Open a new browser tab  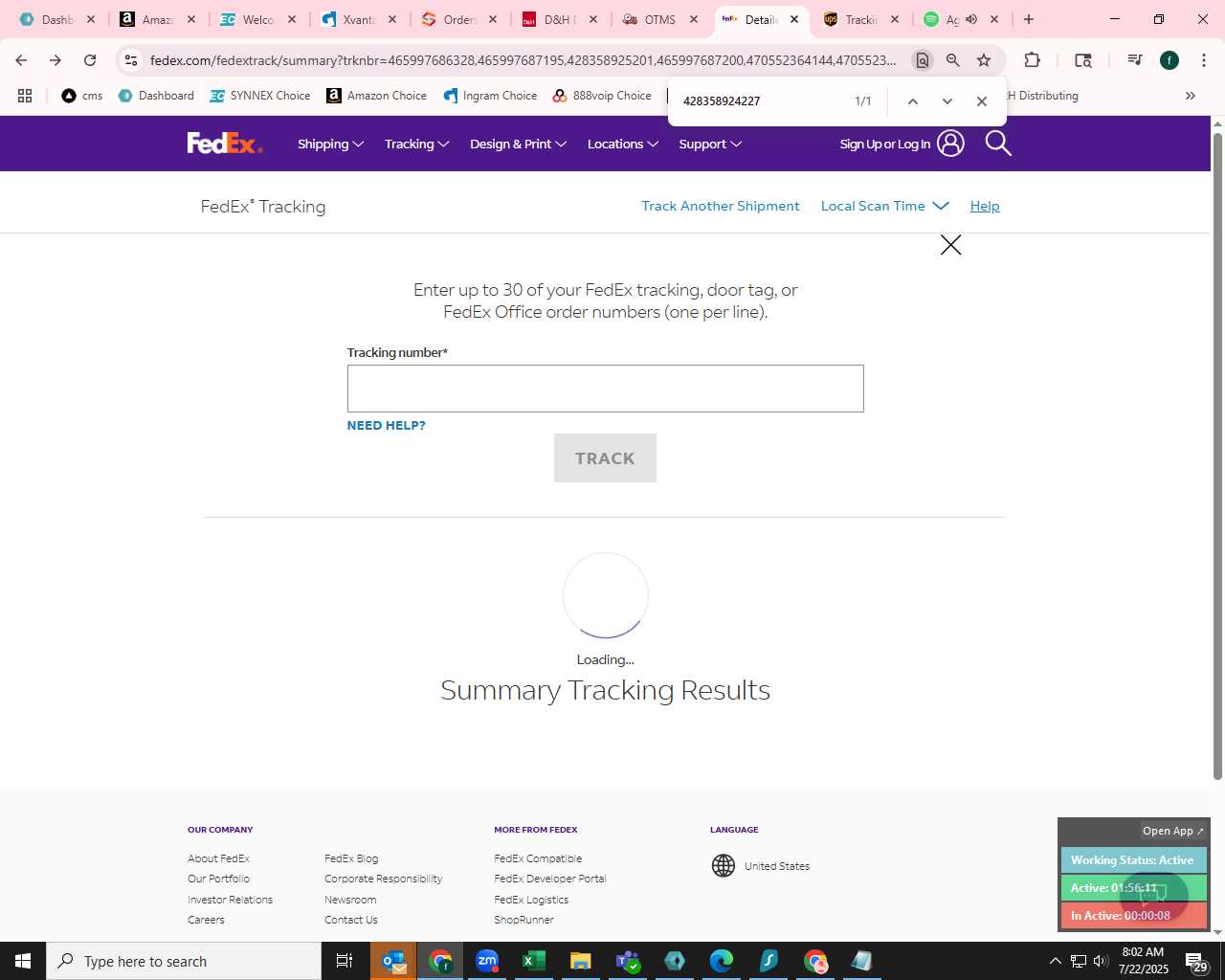tap(1029, 19)
